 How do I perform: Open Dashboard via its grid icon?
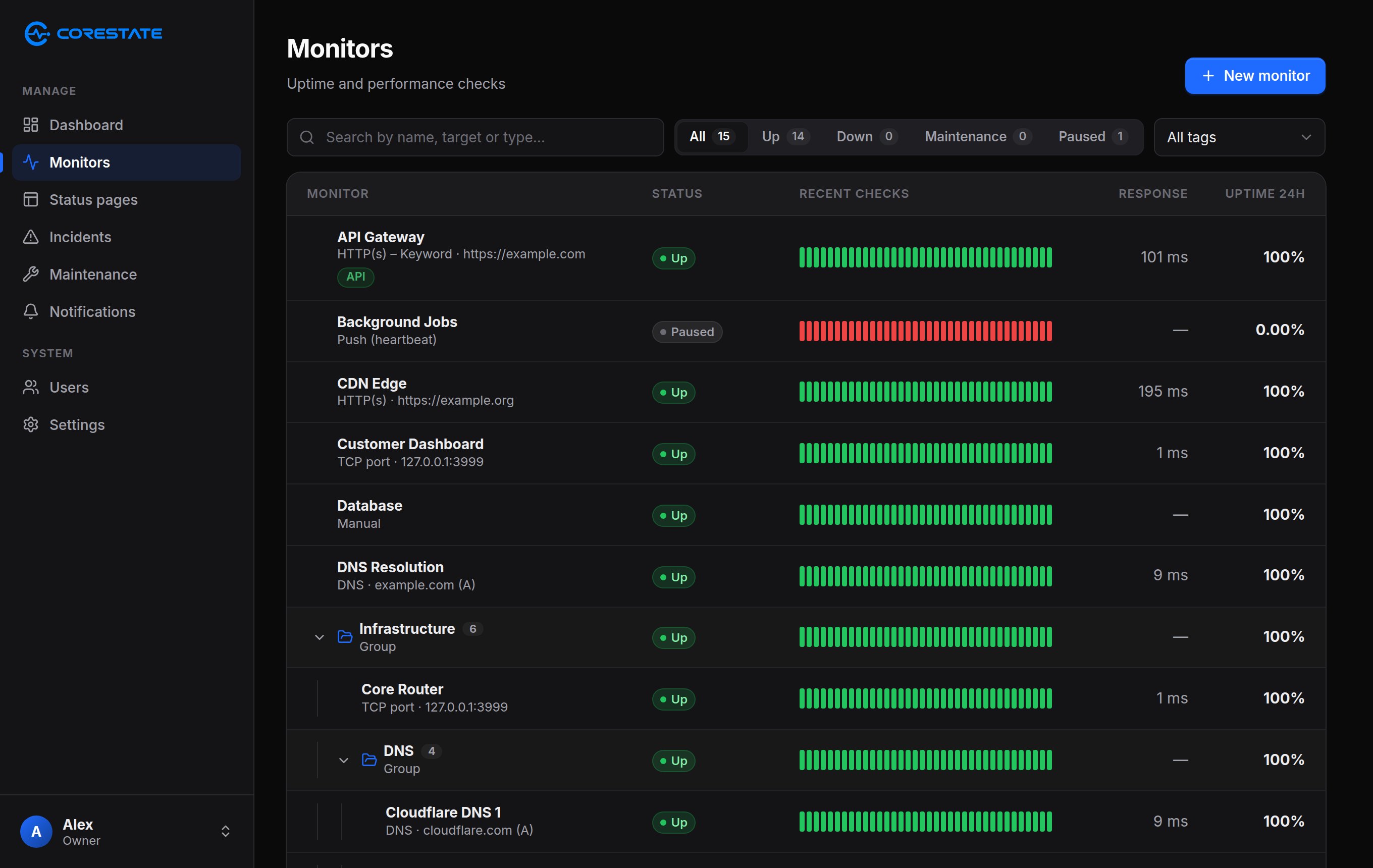[x=31, y=125]
